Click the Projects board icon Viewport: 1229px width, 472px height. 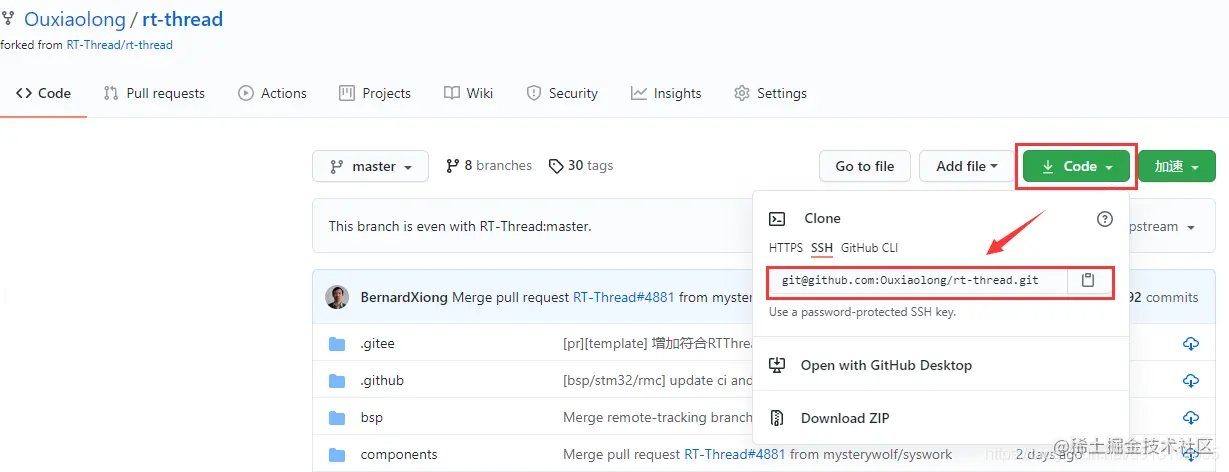(x=347, y=93)
